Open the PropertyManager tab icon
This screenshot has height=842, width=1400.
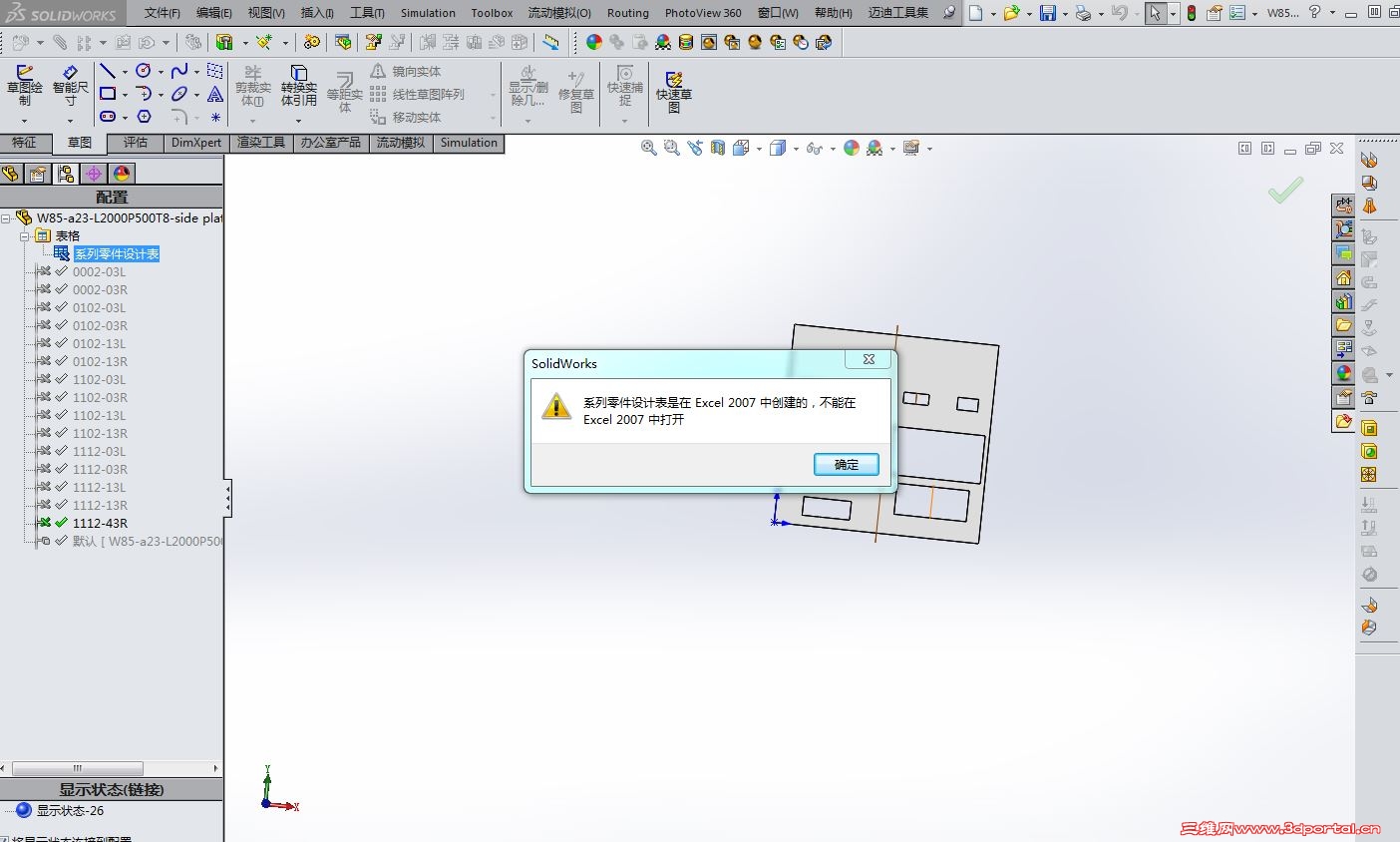pyautogui.click(x=38, y=174)
